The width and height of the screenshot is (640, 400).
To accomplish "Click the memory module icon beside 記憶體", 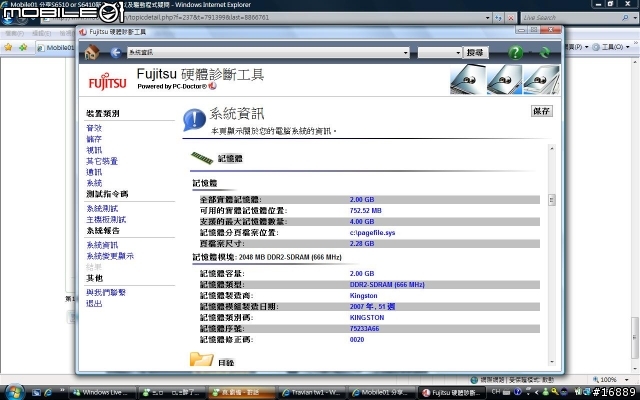I will [x=202, y=158].
